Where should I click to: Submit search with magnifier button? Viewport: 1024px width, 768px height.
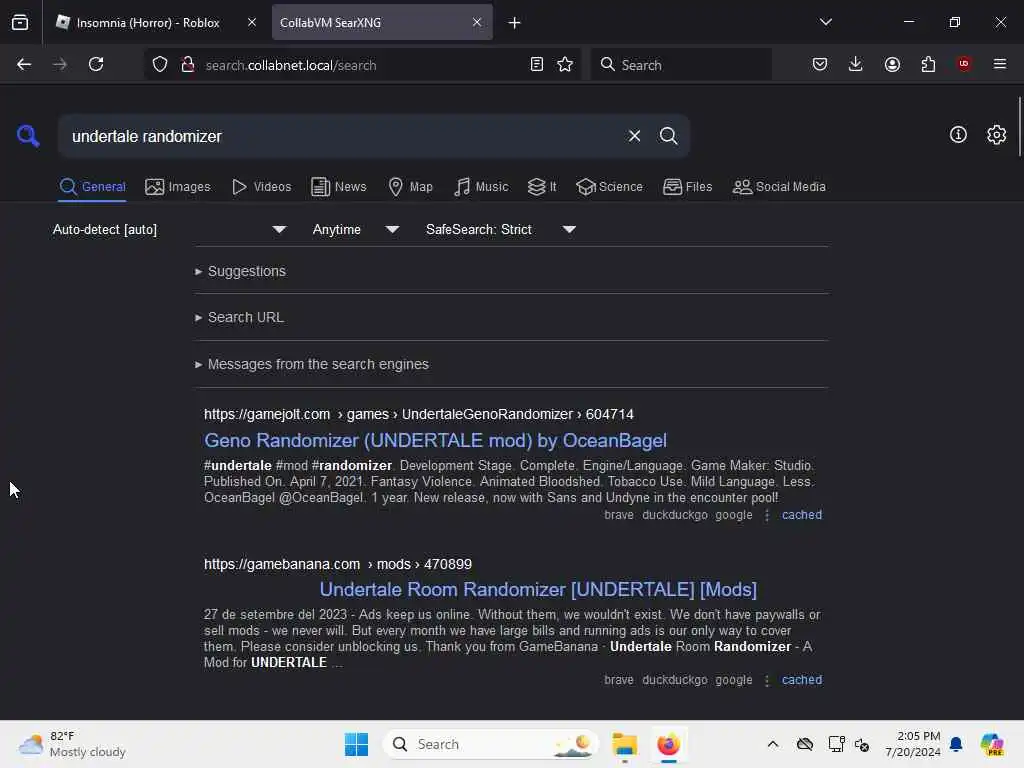point(668,136)
